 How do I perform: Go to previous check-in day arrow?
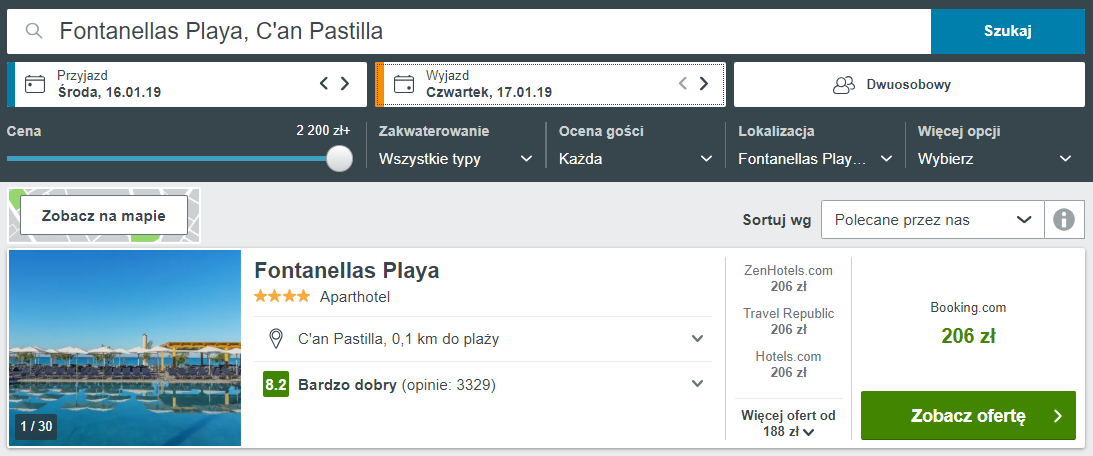(x=323, y=84)
